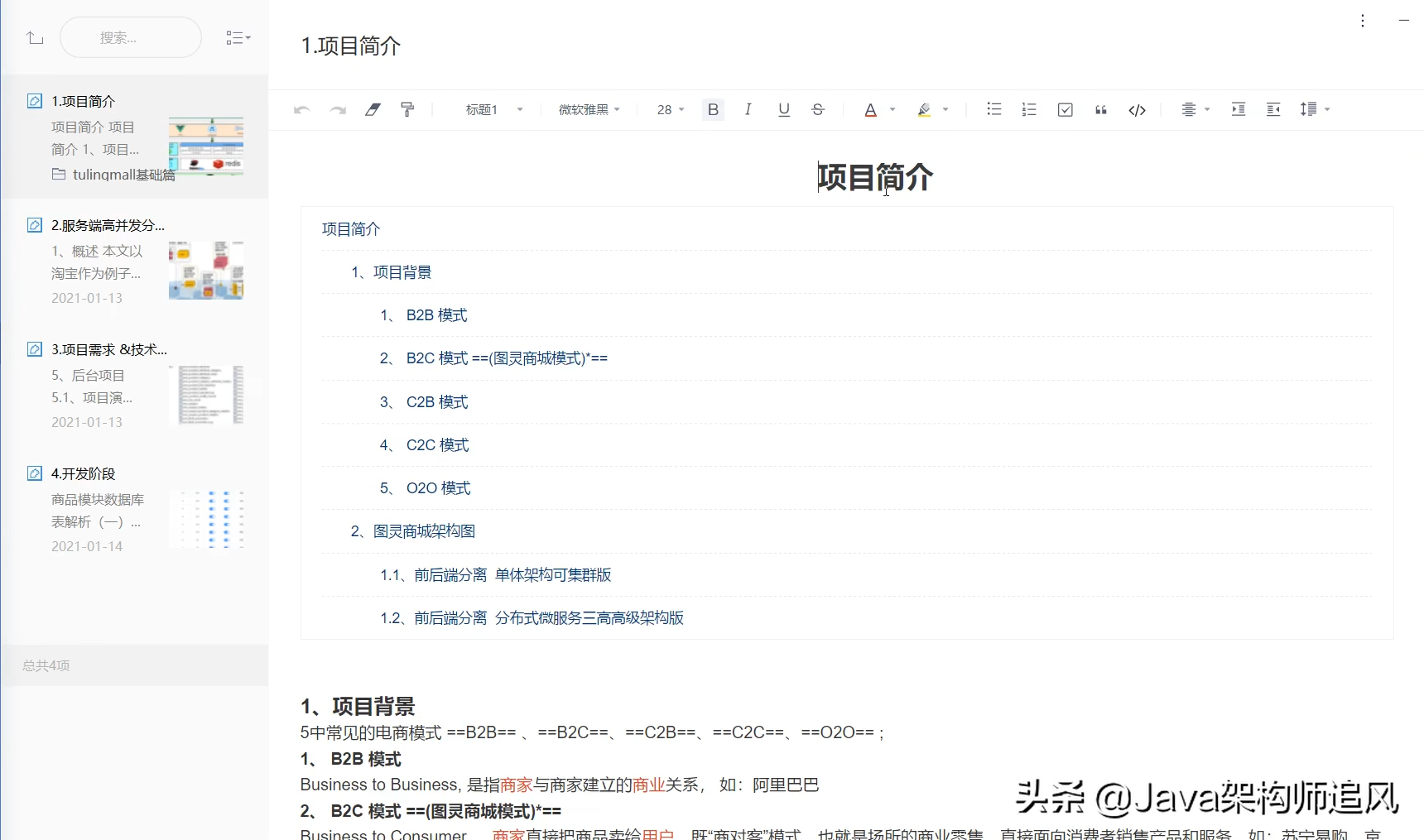This screenshot has height=840, width=1424.
Task: Decrease paragraph indent
Action: point(1273,109)
